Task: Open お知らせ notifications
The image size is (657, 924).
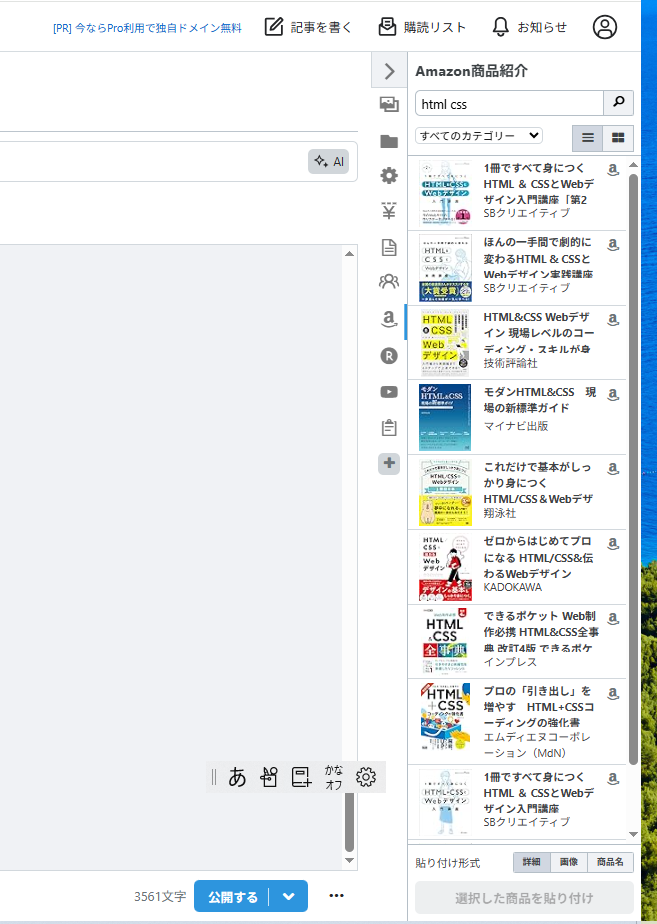Action: 529,27
